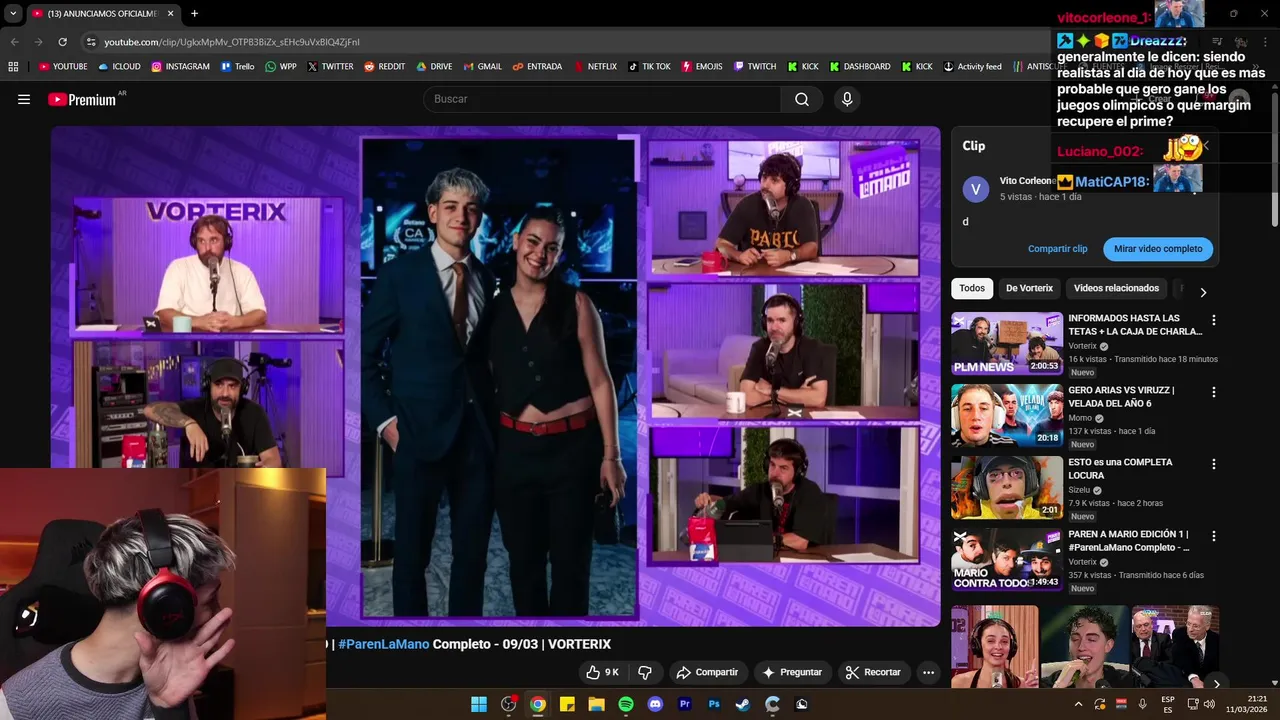
Task: Open the DRIVE bookmark
Action: (434, 67)
